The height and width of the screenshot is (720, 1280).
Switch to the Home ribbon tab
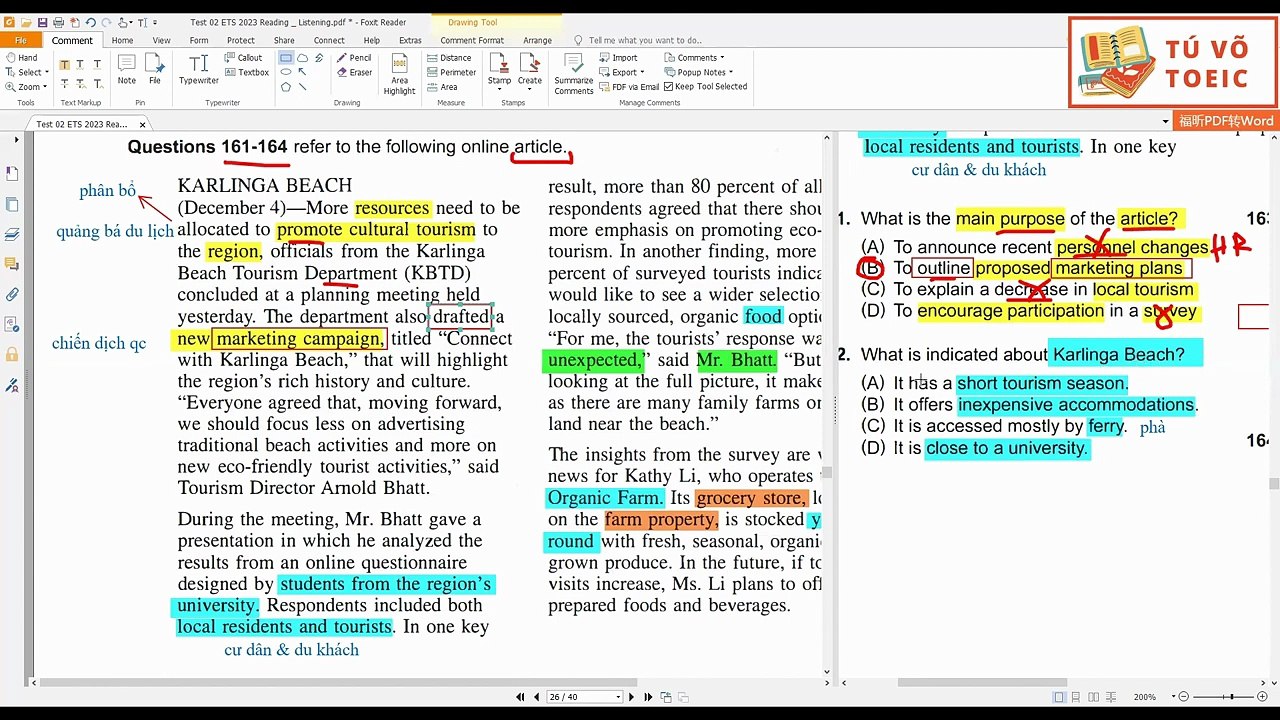[x=122, y=40]
